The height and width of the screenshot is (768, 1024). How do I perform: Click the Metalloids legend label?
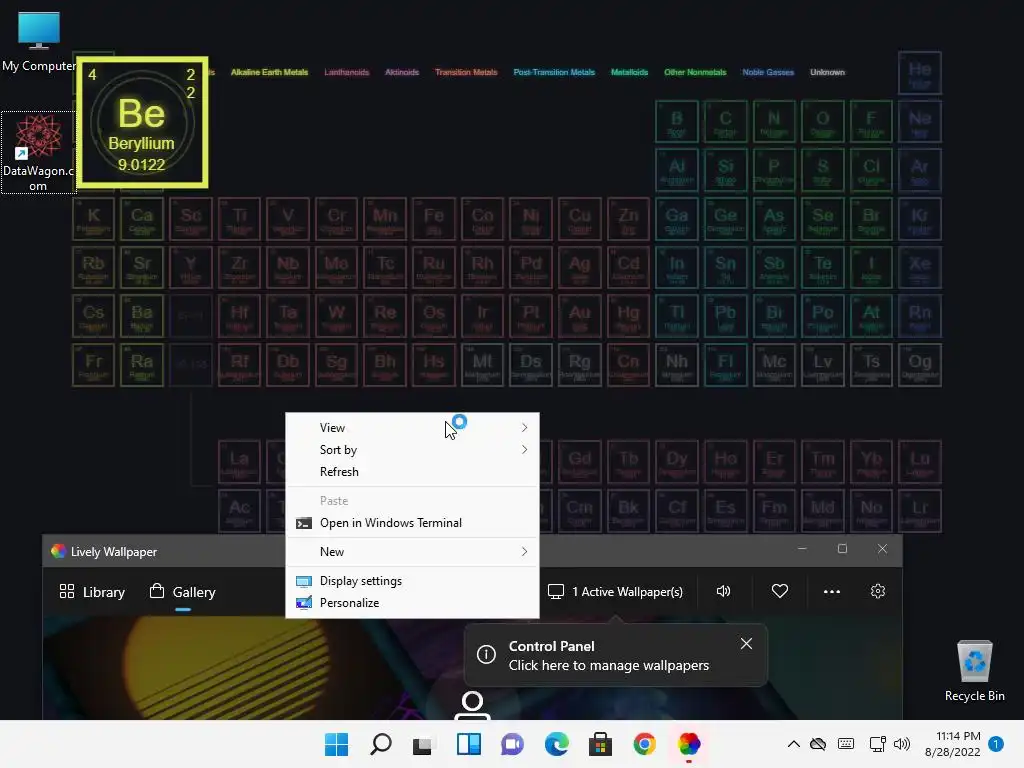630,72
